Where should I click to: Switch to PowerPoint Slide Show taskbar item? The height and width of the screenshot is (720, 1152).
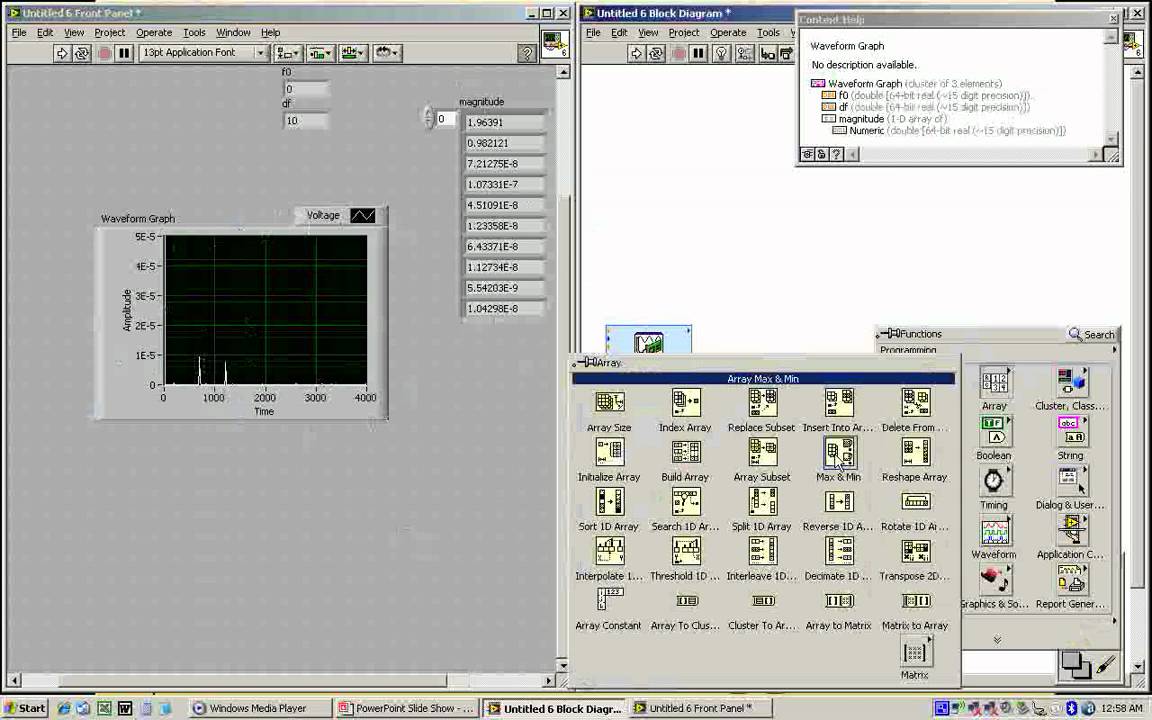tap(407, 708)
